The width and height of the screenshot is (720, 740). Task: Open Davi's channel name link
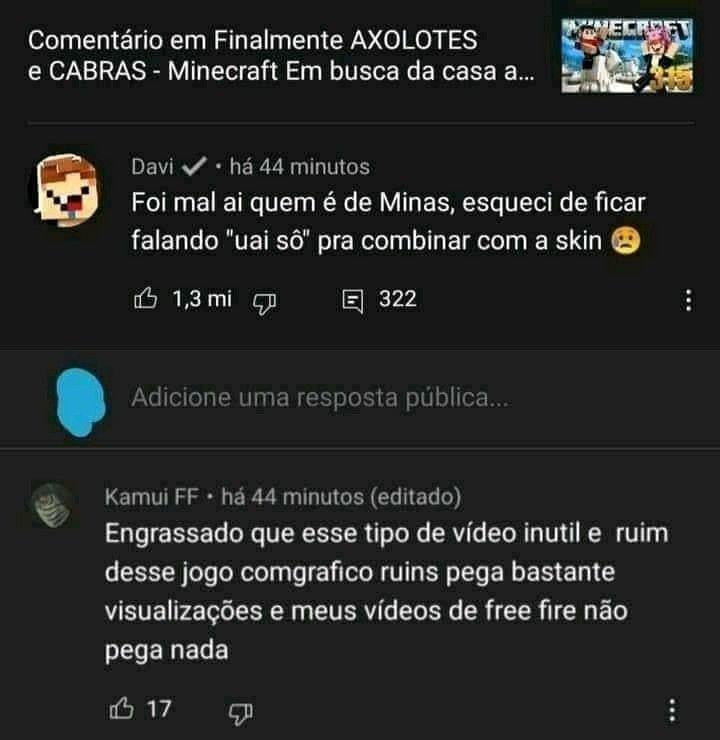tap(152, 167)
